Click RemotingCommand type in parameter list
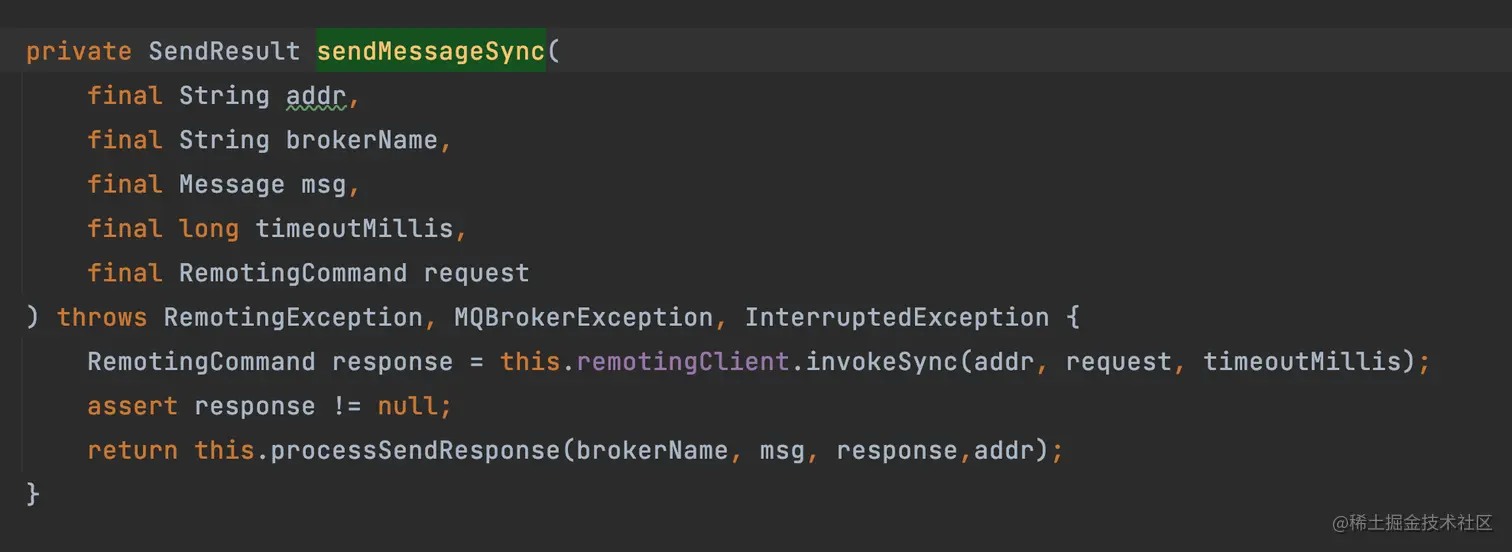This screenshot has height=552, width=1512. [293, 273]
